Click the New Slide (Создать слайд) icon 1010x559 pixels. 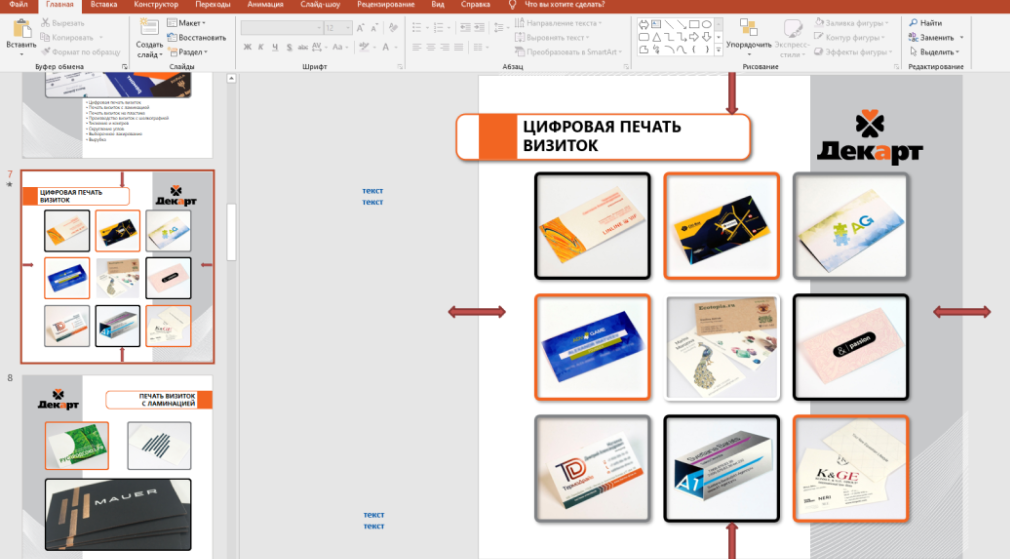tap(149, 28)
